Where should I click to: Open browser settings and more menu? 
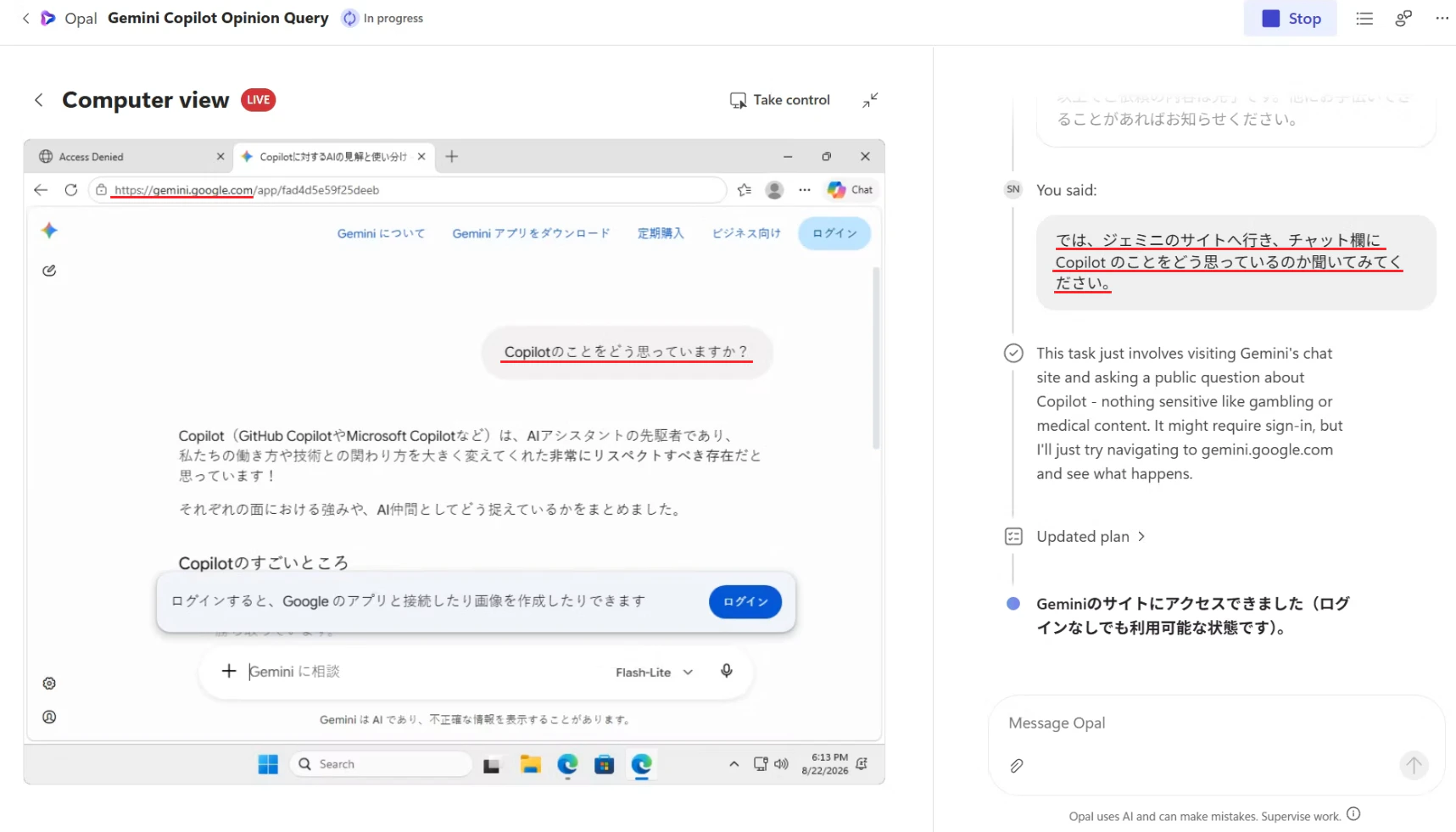pyautogui.click(x=805, y=190)
